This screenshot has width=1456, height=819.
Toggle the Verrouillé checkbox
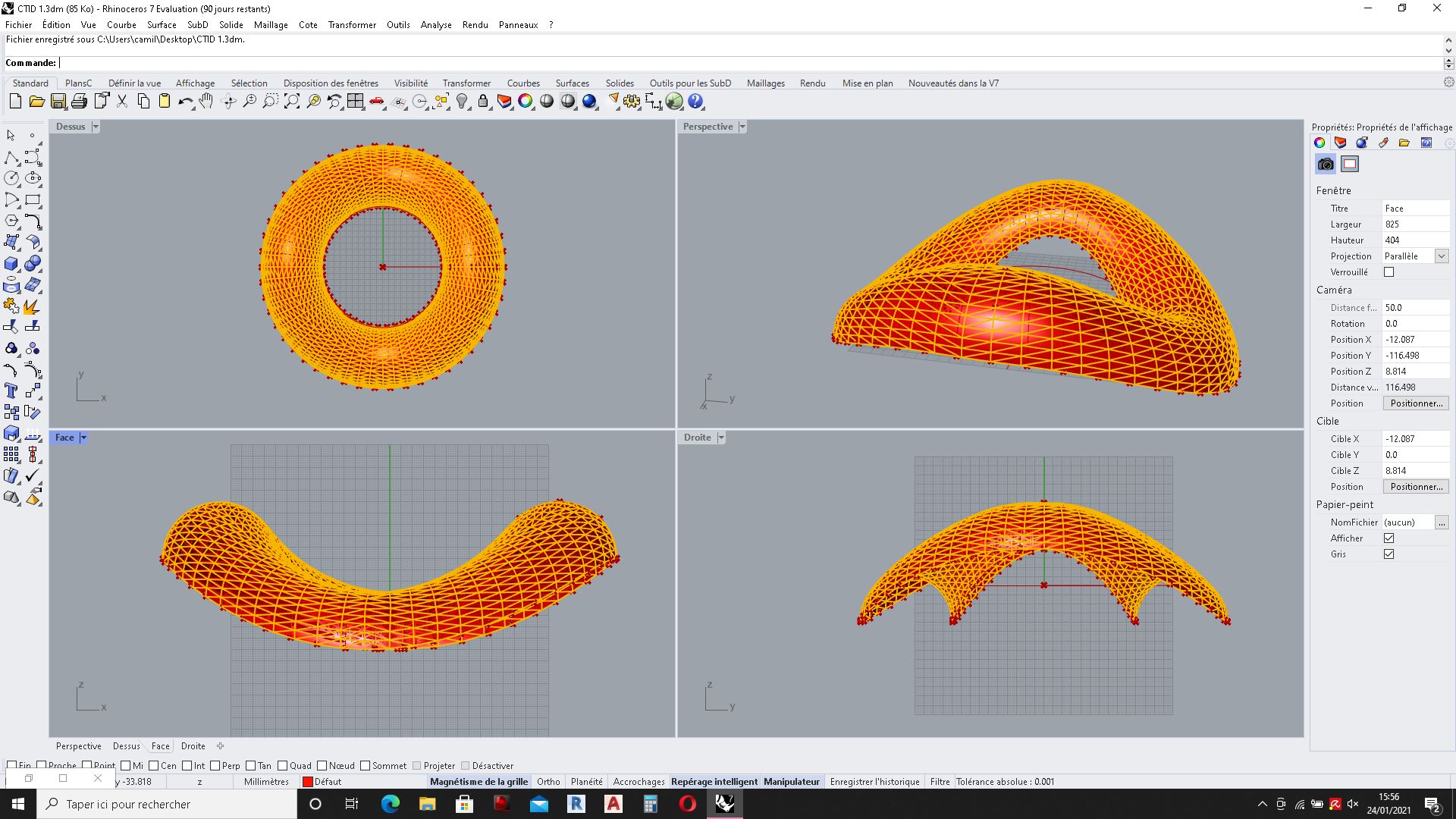[x=1389, y=271]
